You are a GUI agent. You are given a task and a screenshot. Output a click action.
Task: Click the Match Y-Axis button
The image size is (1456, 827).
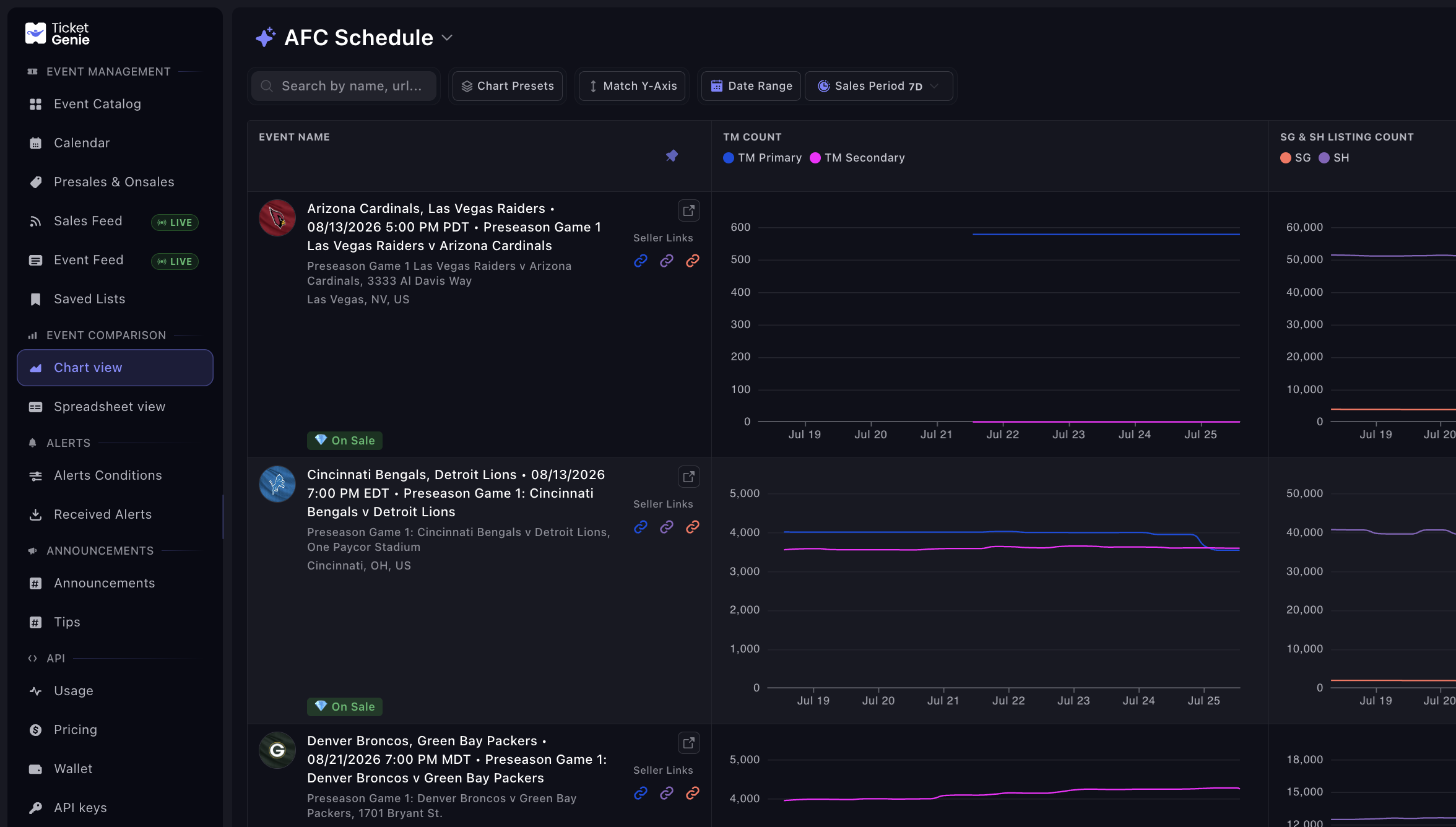point(633,86)
